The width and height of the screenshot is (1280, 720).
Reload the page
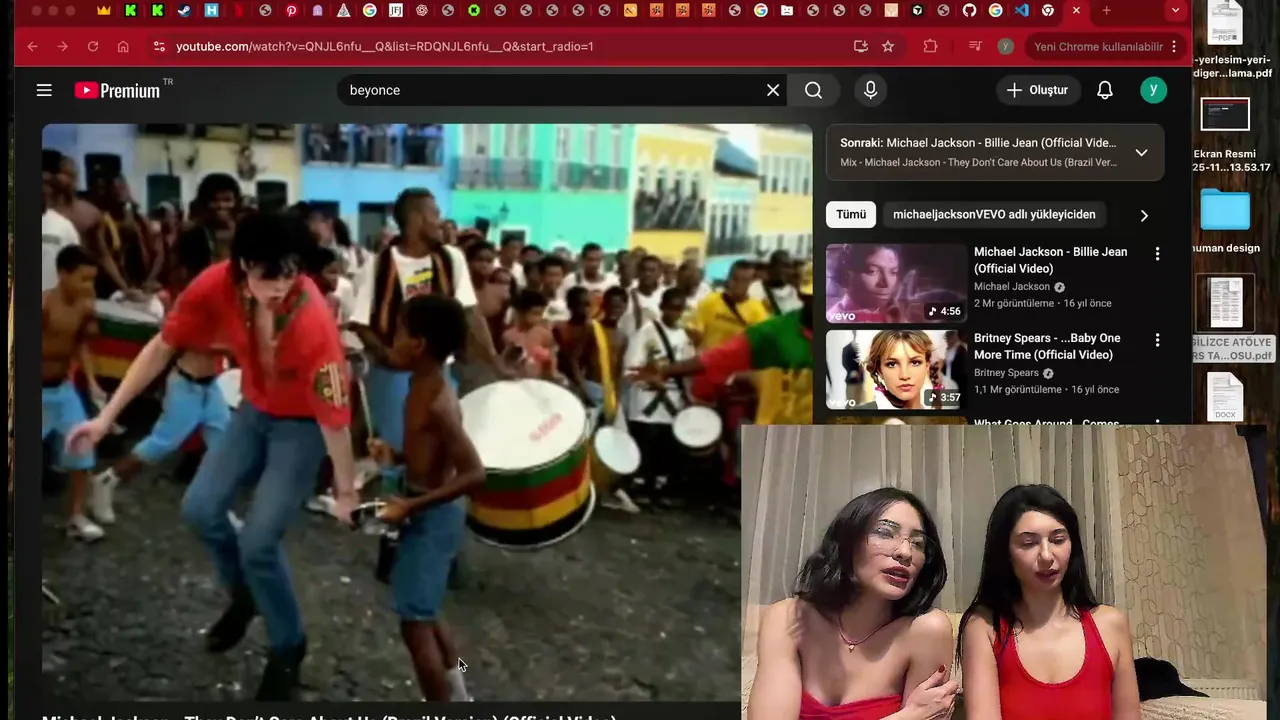(x=93, y=46)
